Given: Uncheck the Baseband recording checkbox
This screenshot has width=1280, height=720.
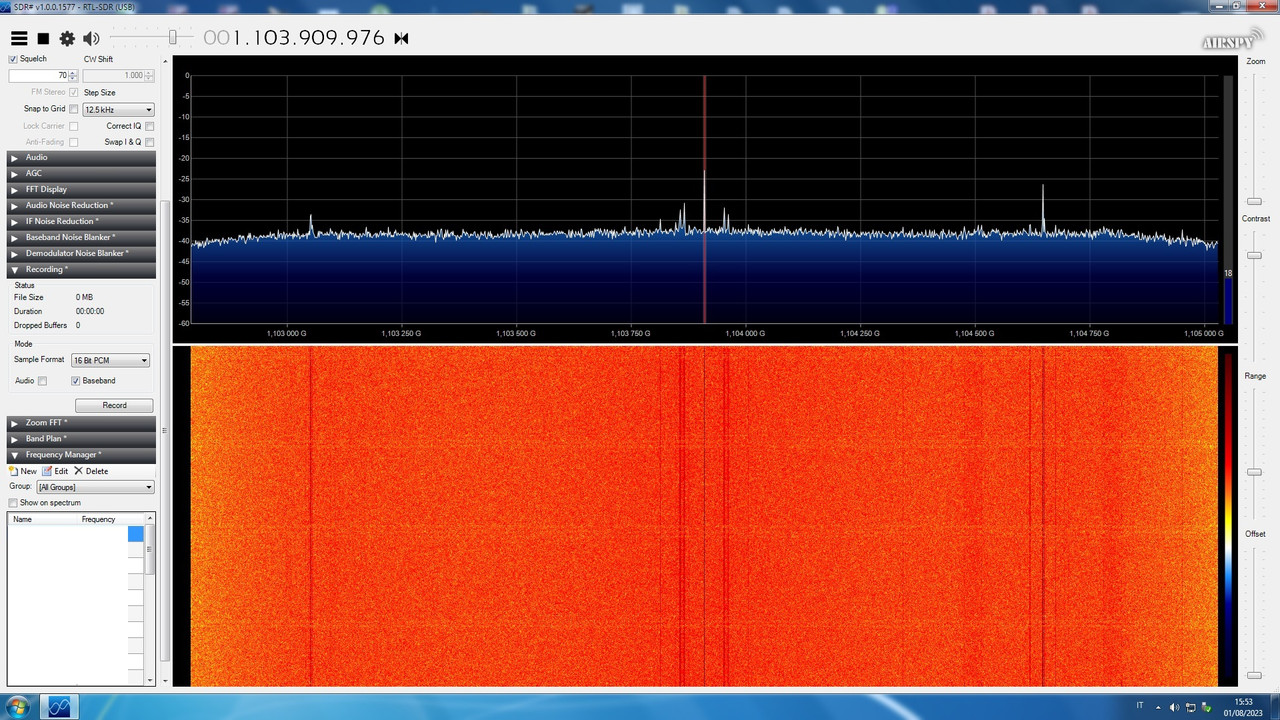Looking at the screenshot, I should point(75,381).
